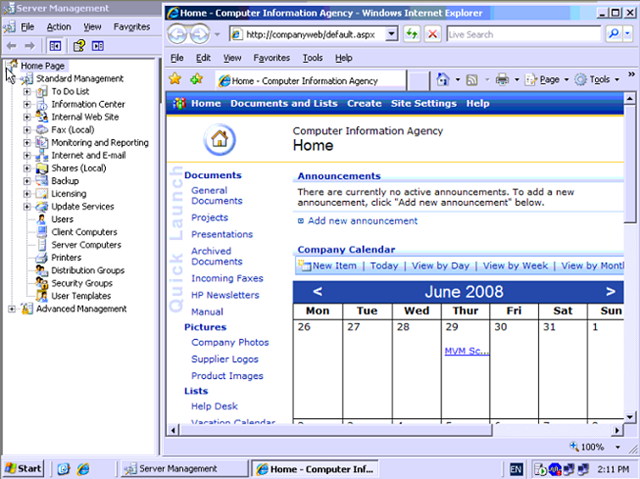
Task: Click in the Live Search input field
Action: click(x=524, y=34)
